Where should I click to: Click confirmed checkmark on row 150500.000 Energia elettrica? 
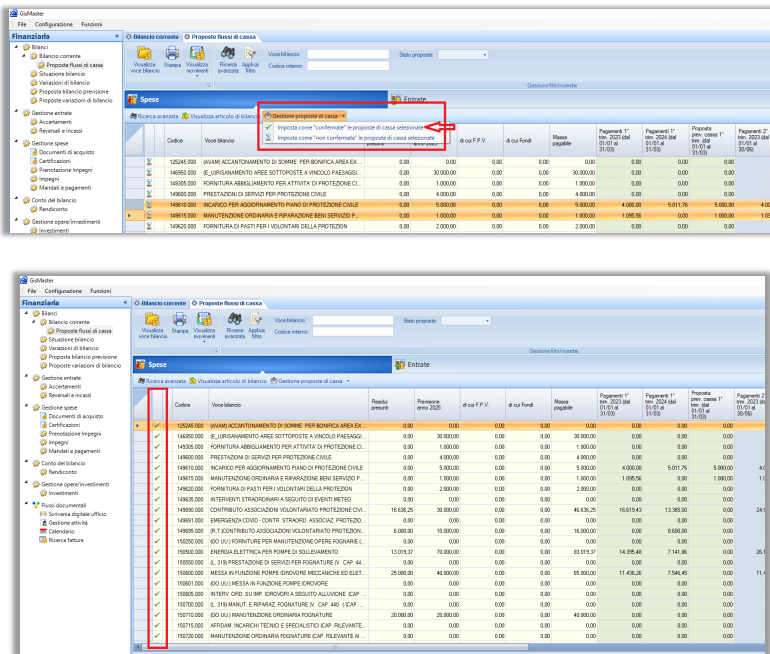coord(156,551)
